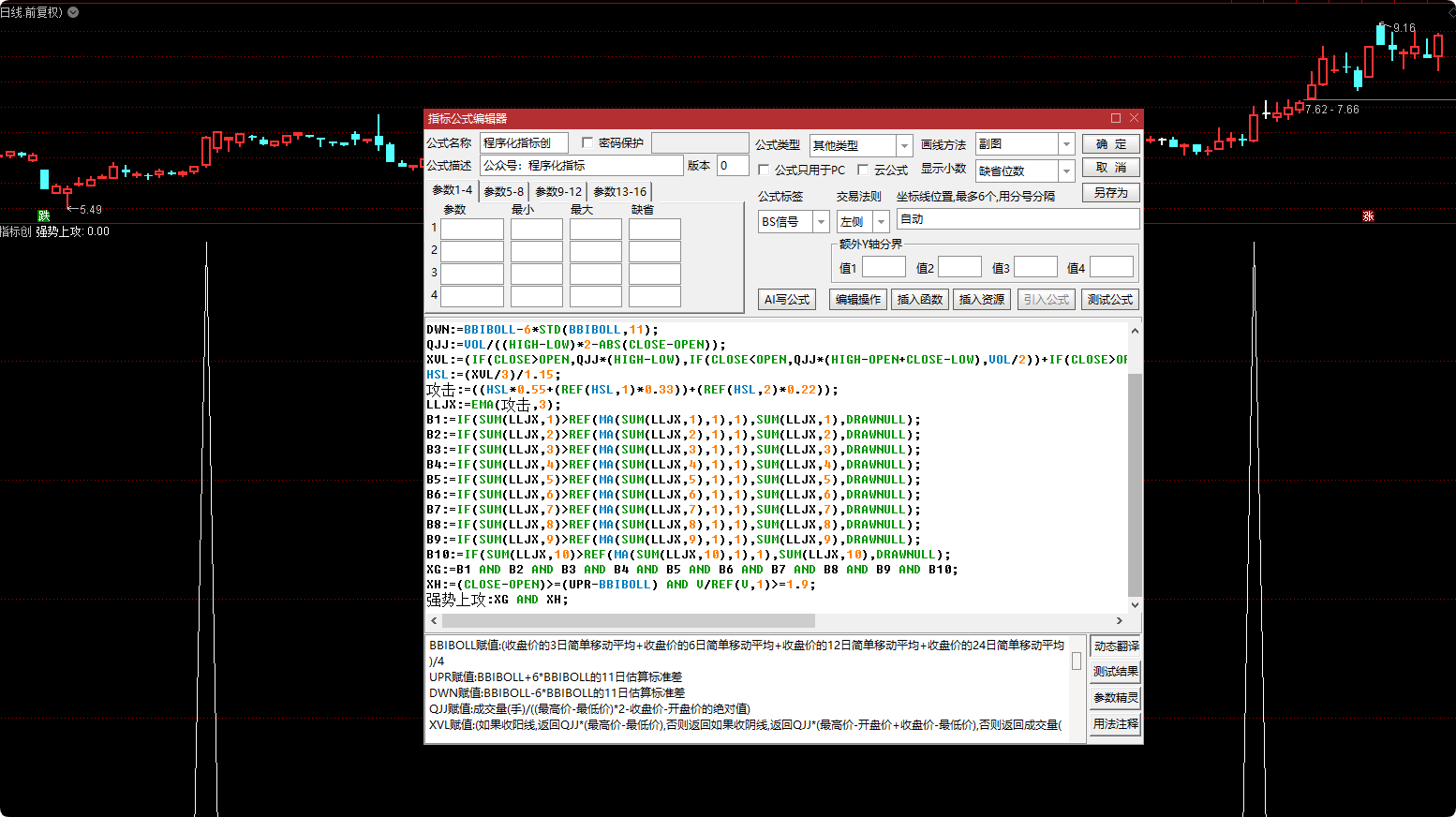Click the code editor scroll-down arrow
The height and width of the screenshot is (817, 1456).
tap(1135, 605)
